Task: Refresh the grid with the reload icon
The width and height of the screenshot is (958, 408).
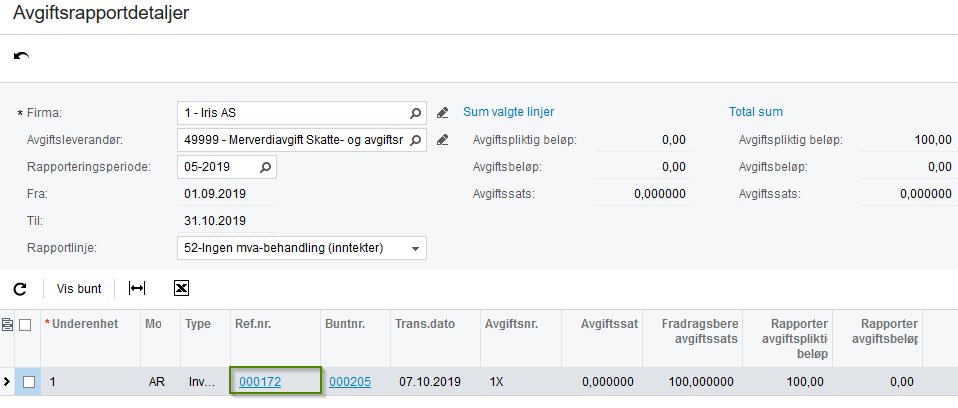Action: [20, 289]
